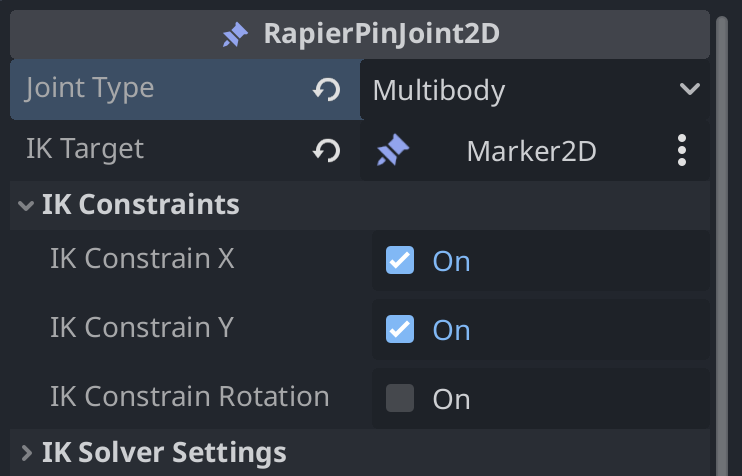Select the Marker2D target node button
Screen dimensions: 742x476
point(530,151)
